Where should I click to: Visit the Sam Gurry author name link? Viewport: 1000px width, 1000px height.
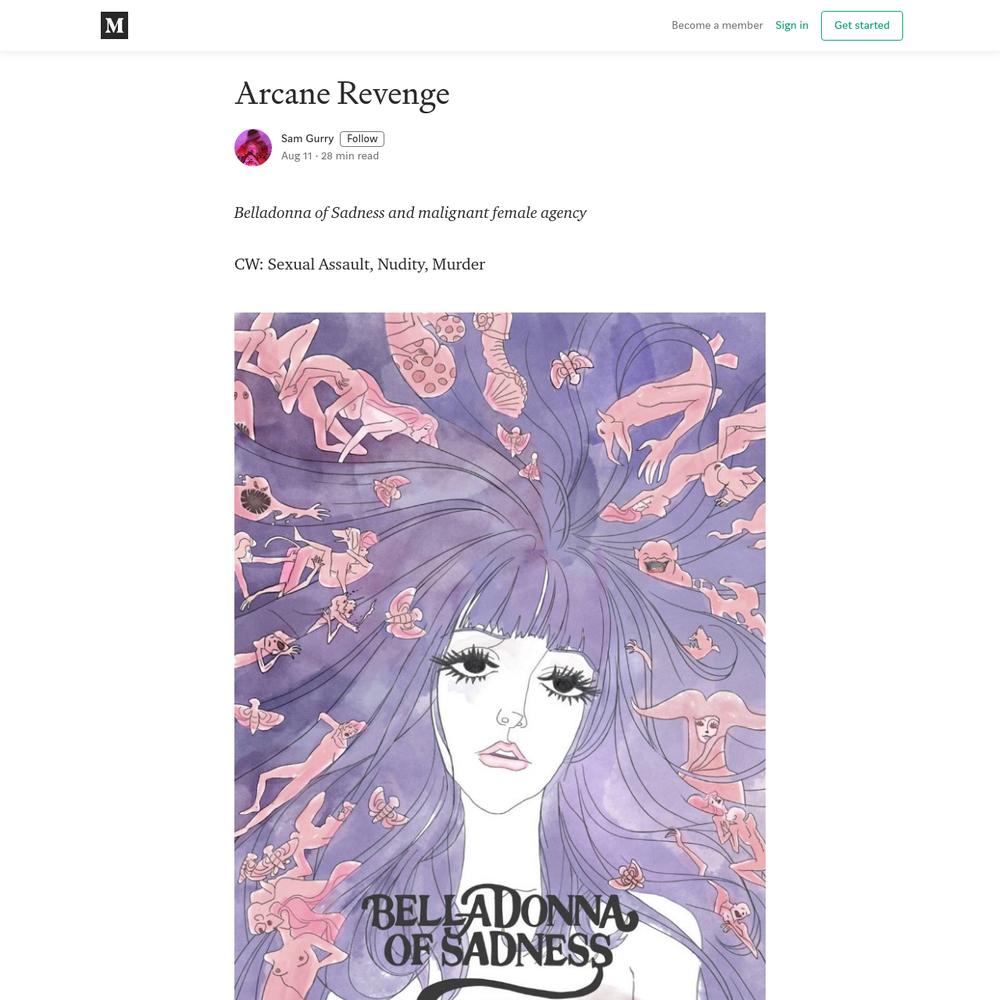pyautogui.click(x=307, y=138)
